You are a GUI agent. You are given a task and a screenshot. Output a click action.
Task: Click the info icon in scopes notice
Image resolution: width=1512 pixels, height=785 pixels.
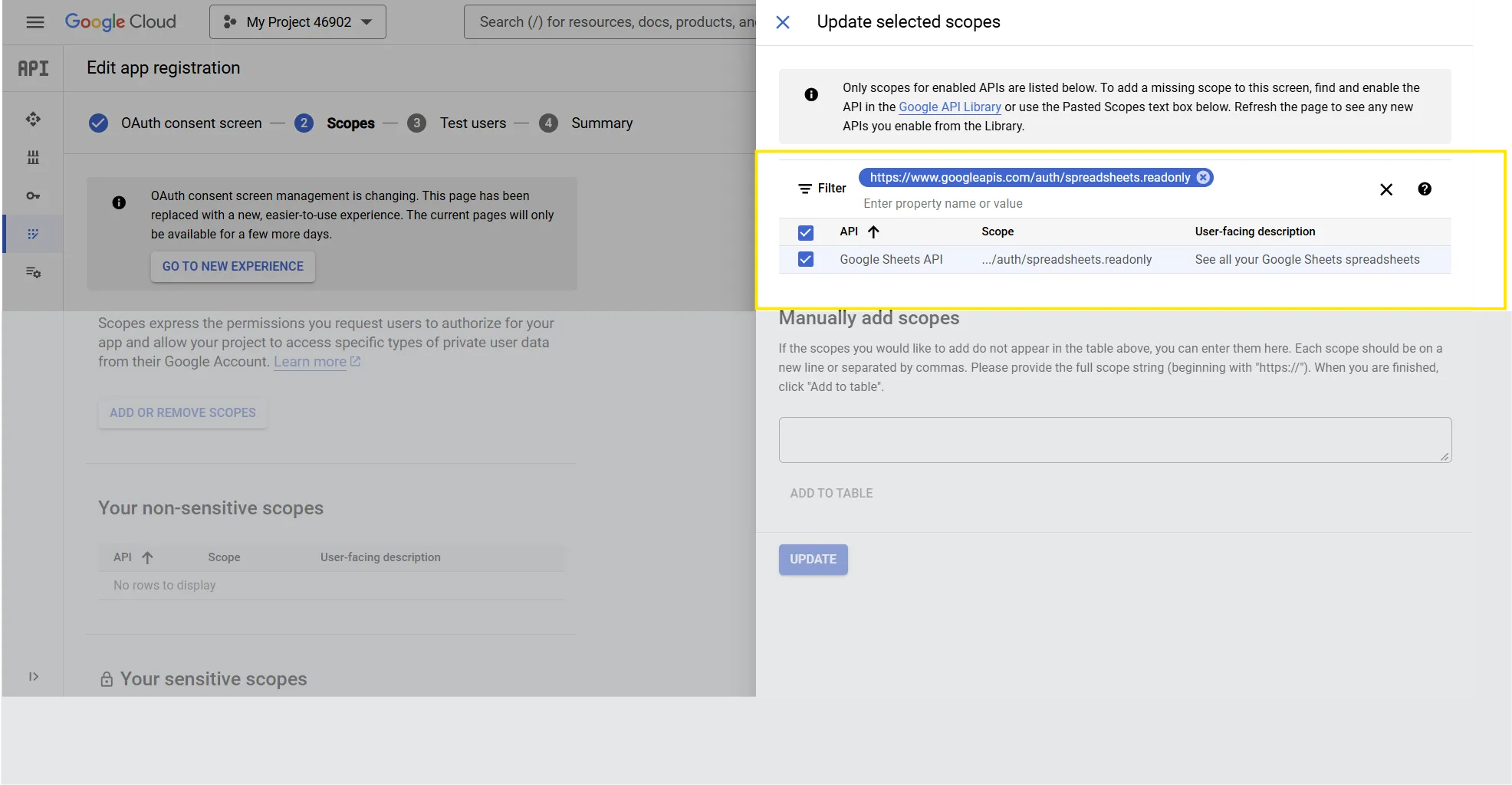click(x=811, y=94)
